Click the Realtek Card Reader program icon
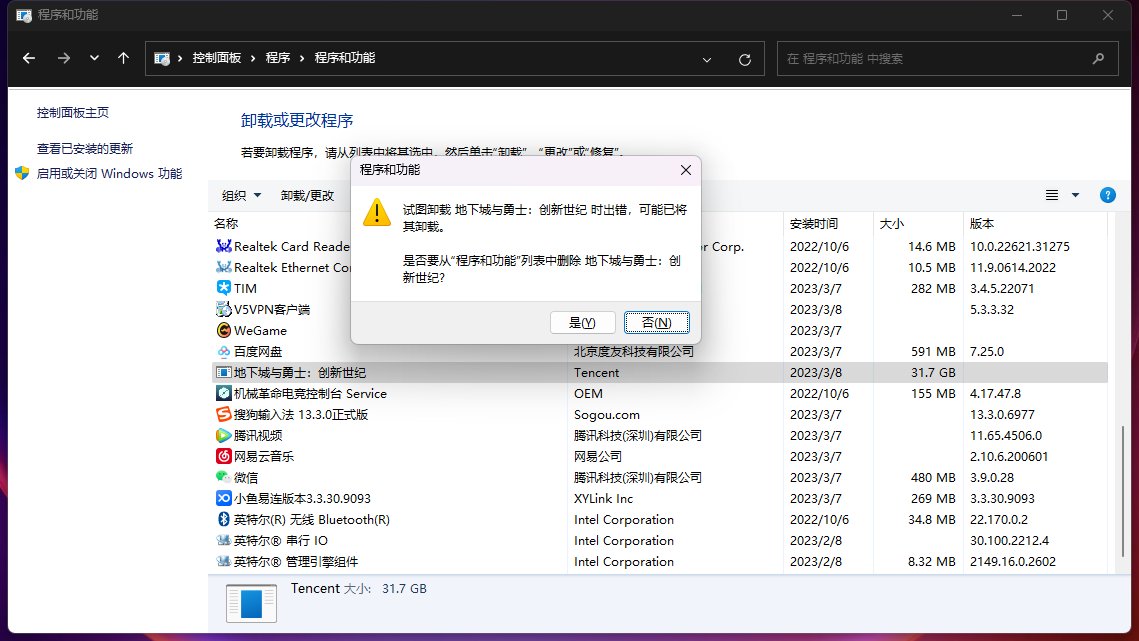 [x=224, y=246]
